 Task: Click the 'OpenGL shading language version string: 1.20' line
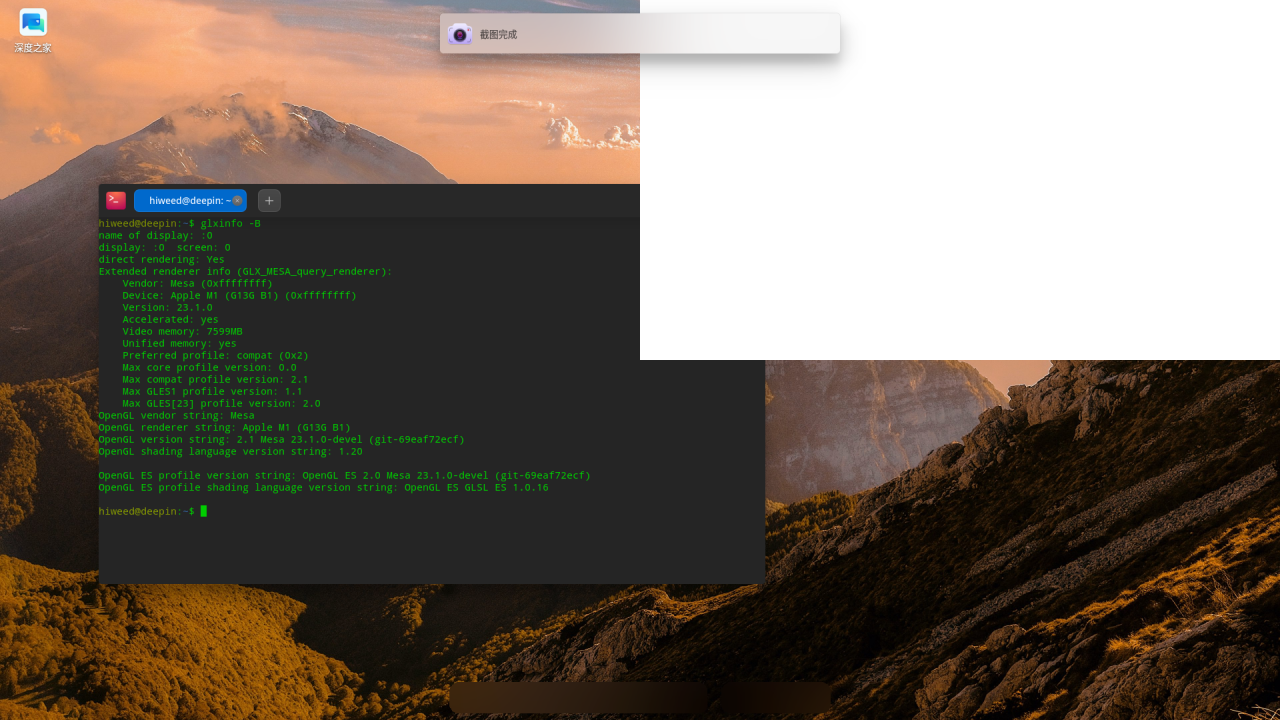[231, 452]
